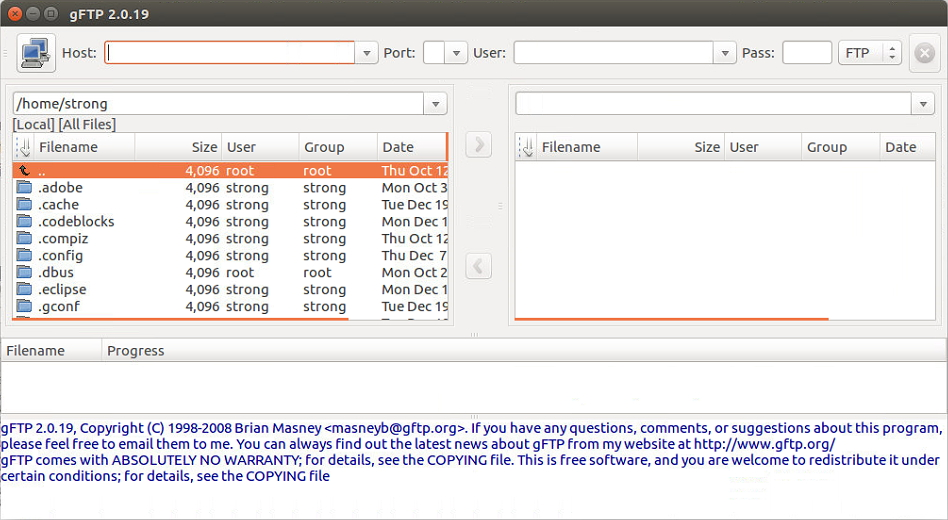948x520 pixels.
Task: Select the .cache row name
Action: tap(59, 204)
